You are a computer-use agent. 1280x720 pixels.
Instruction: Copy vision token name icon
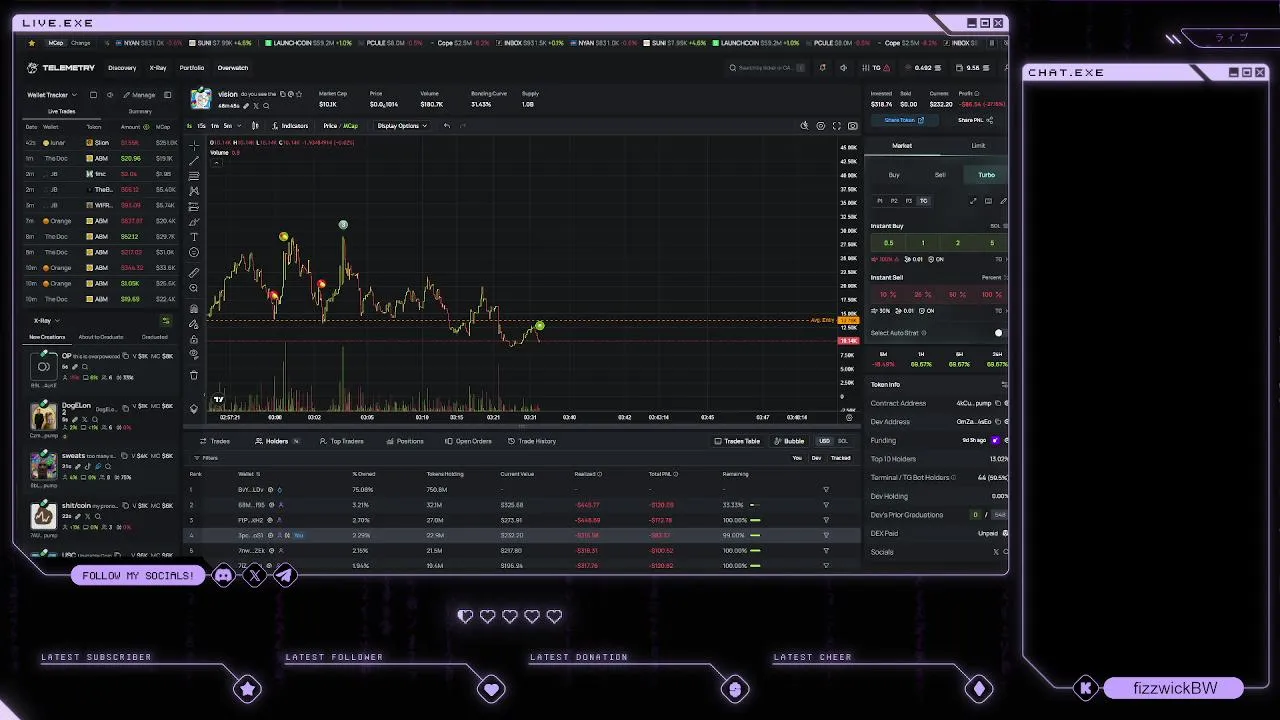[x=282, y=94]
